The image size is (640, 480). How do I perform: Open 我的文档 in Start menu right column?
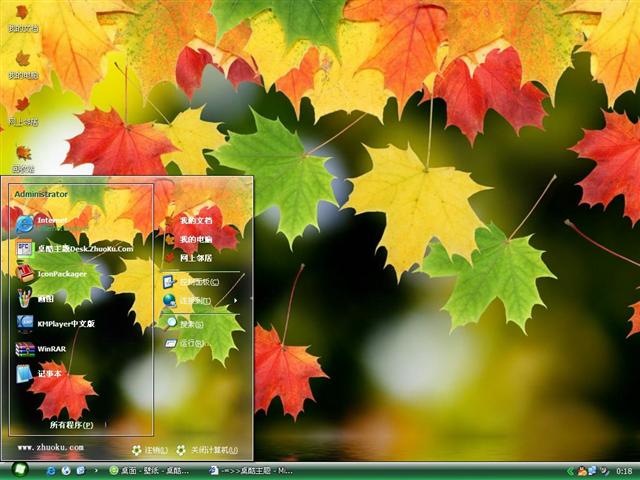[189, 221]
